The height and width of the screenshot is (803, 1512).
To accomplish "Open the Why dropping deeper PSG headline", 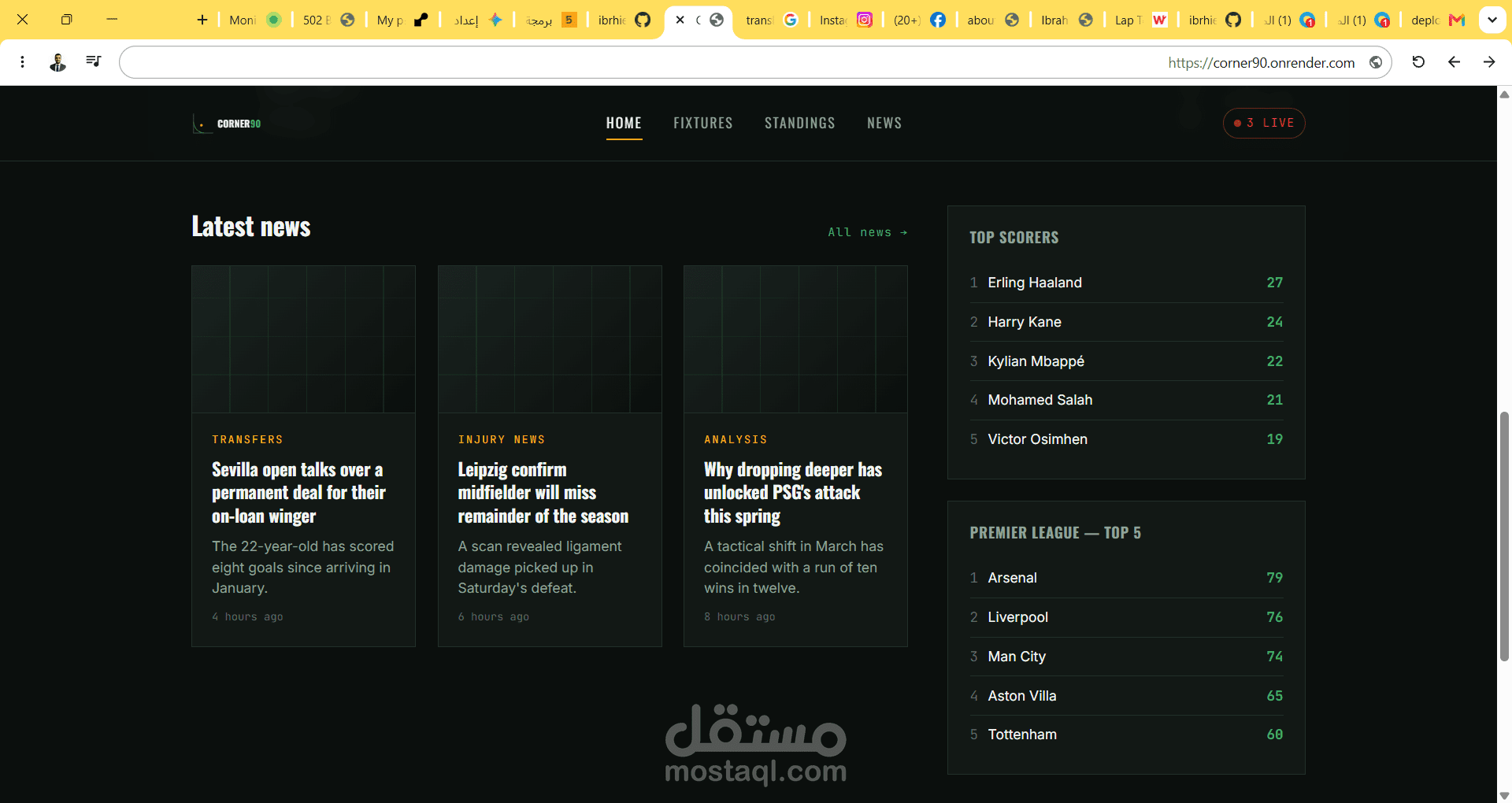I will 793,493.
